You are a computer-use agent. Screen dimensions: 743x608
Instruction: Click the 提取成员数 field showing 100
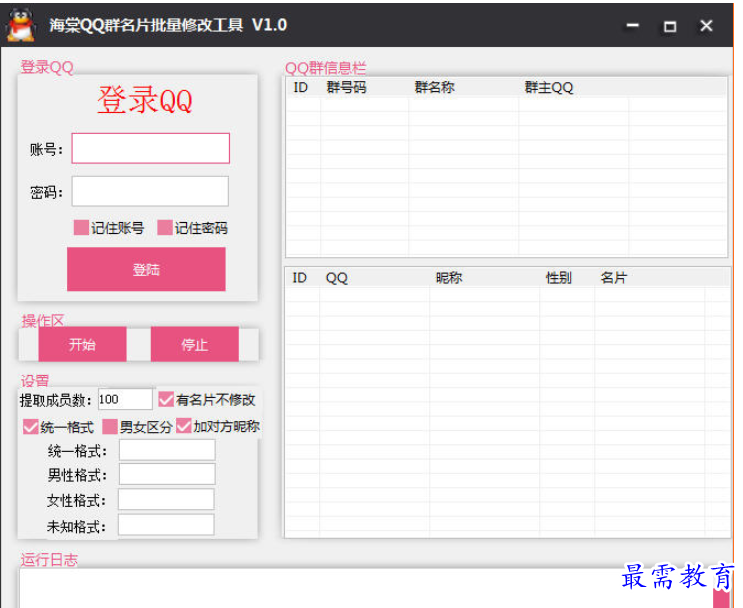pyautogui.click(x=125, y=399)
